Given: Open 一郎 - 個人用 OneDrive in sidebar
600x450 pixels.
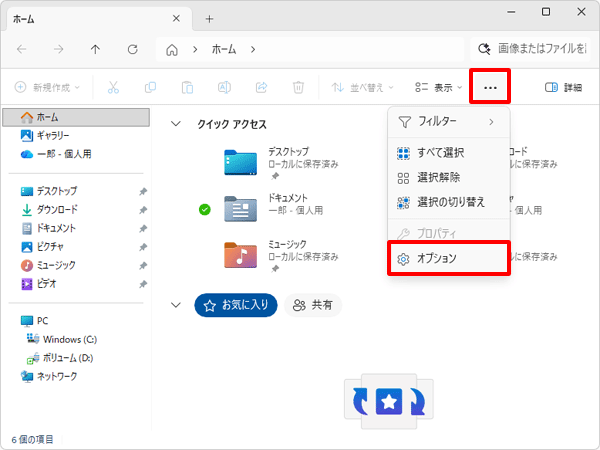Looking at the screenshot, I should (x=56, y=154).
